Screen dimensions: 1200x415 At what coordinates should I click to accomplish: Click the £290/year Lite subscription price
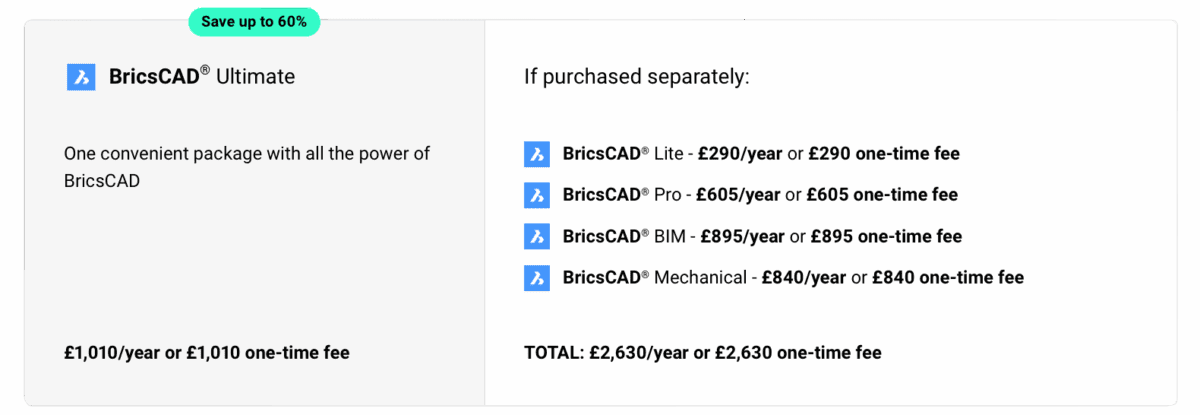coord(740,154)
